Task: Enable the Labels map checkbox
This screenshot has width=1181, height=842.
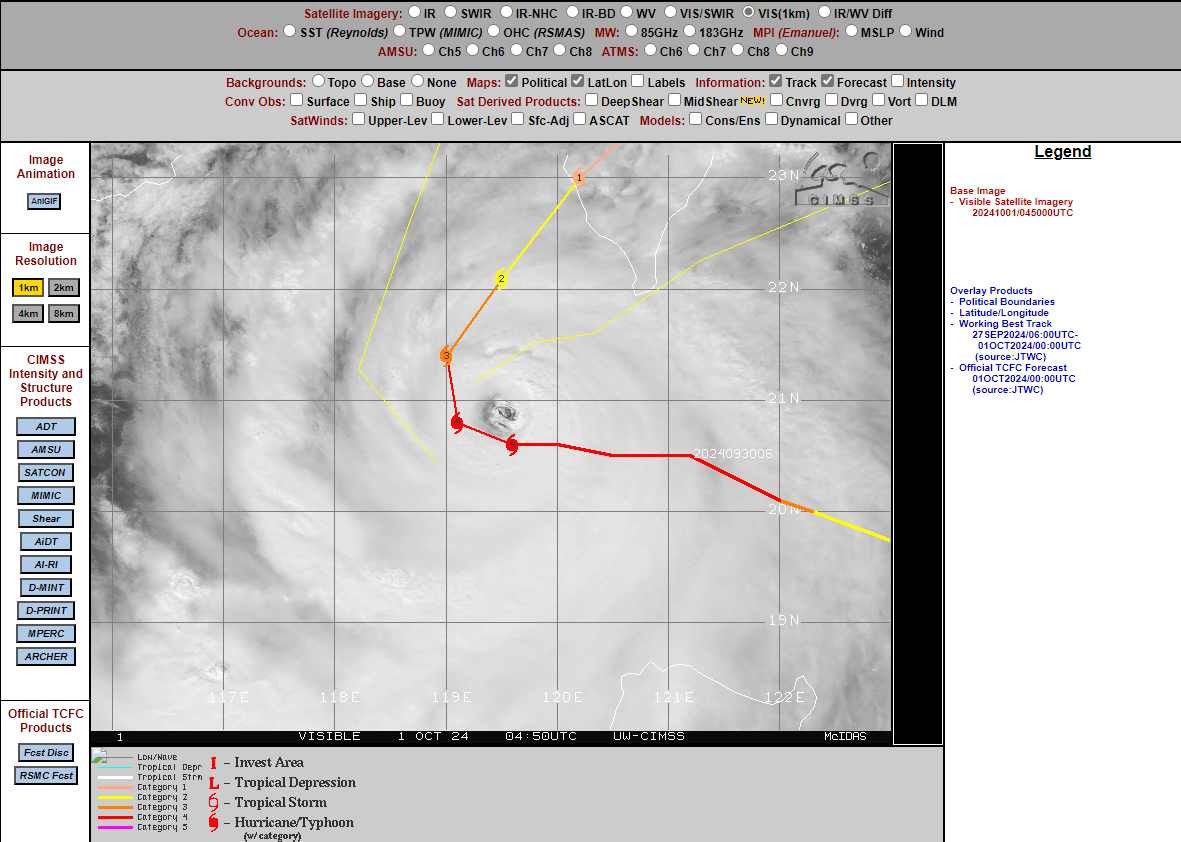Action: click(638, 81)
